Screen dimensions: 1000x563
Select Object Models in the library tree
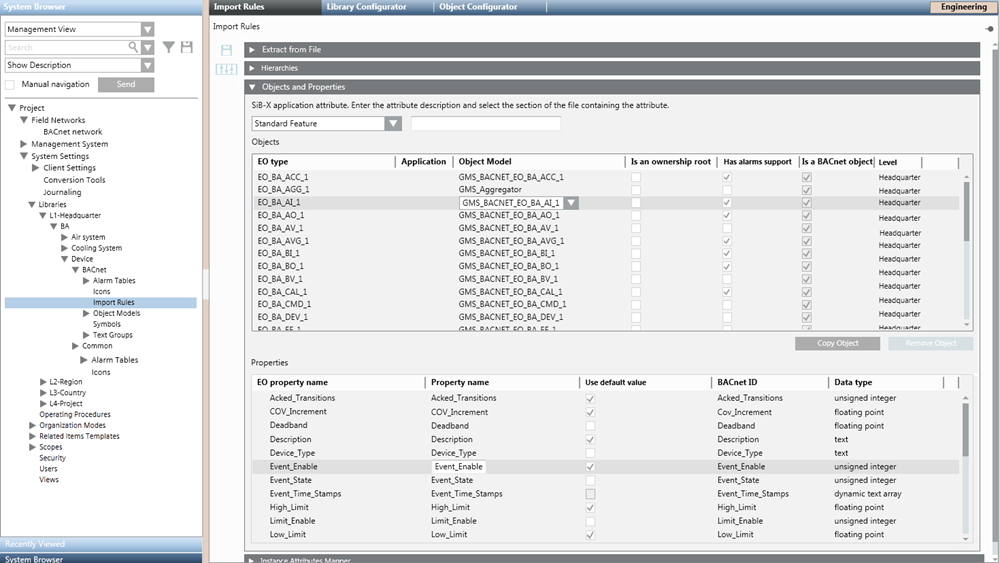(x=116, y=313)
